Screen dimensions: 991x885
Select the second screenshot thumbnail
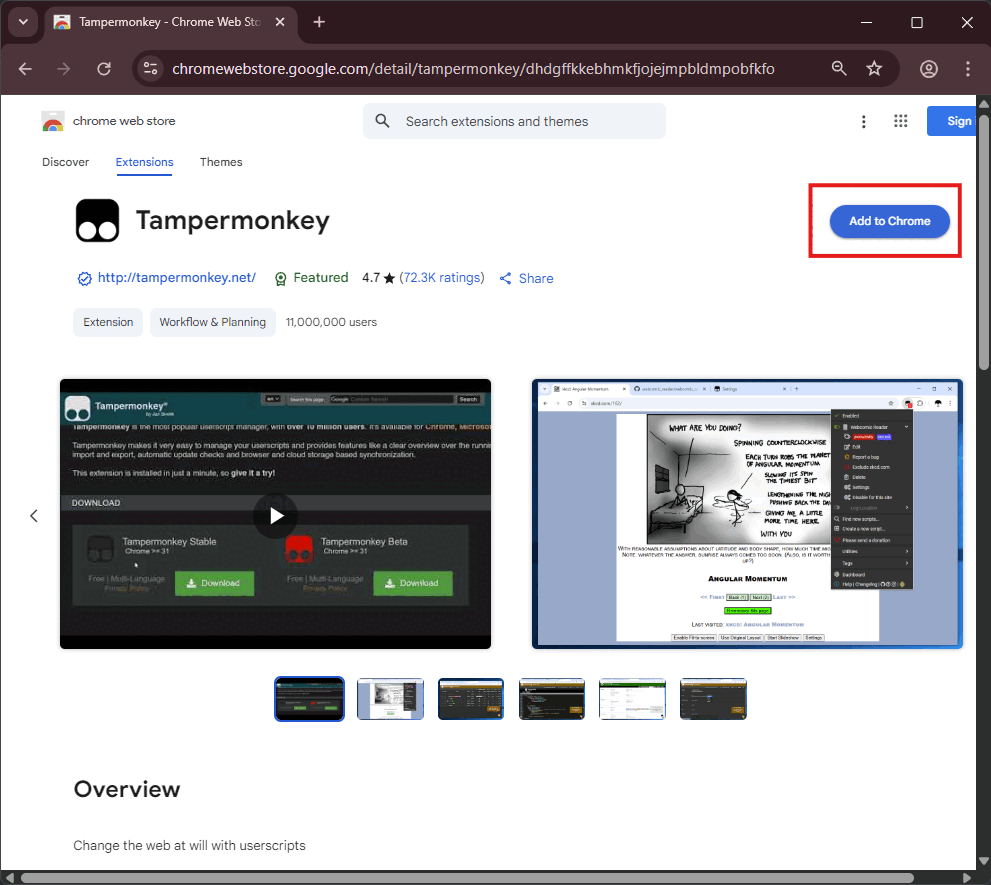click(390, 699)
